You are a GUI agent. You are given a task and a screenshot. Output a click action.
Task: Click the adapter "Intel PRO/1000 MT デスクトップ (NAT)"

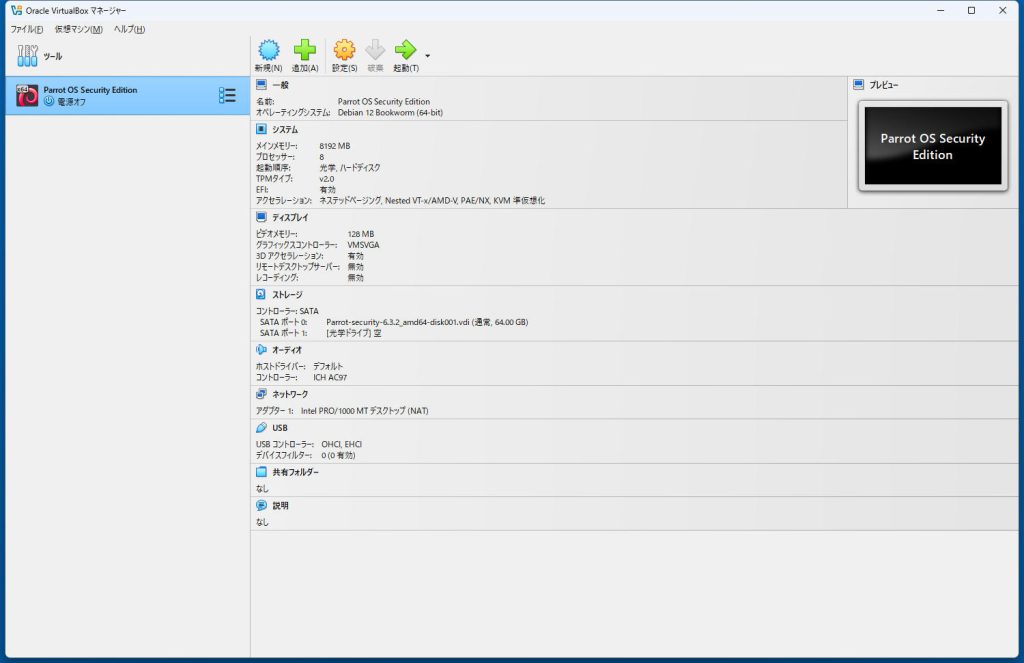(364, 411)
